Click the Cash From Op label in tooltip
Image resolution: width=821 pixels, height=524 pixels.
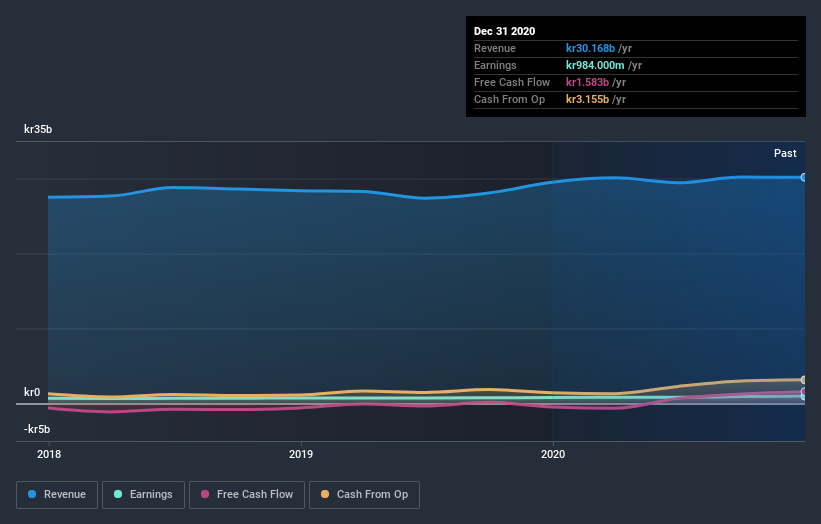coord(509,99)
